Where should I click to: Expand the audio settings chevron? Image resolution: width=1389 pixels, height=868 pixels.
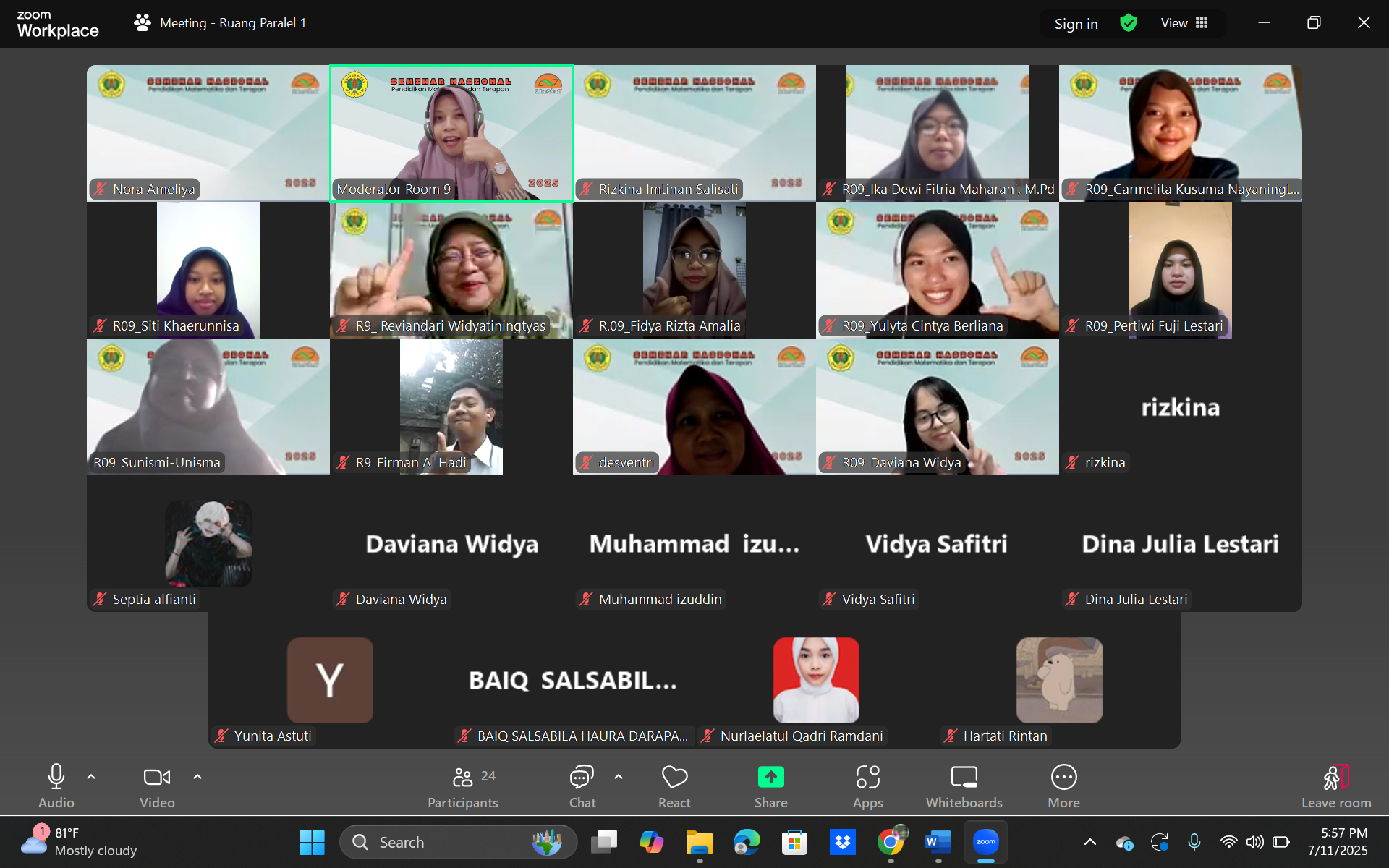click(x=91, y=775)
